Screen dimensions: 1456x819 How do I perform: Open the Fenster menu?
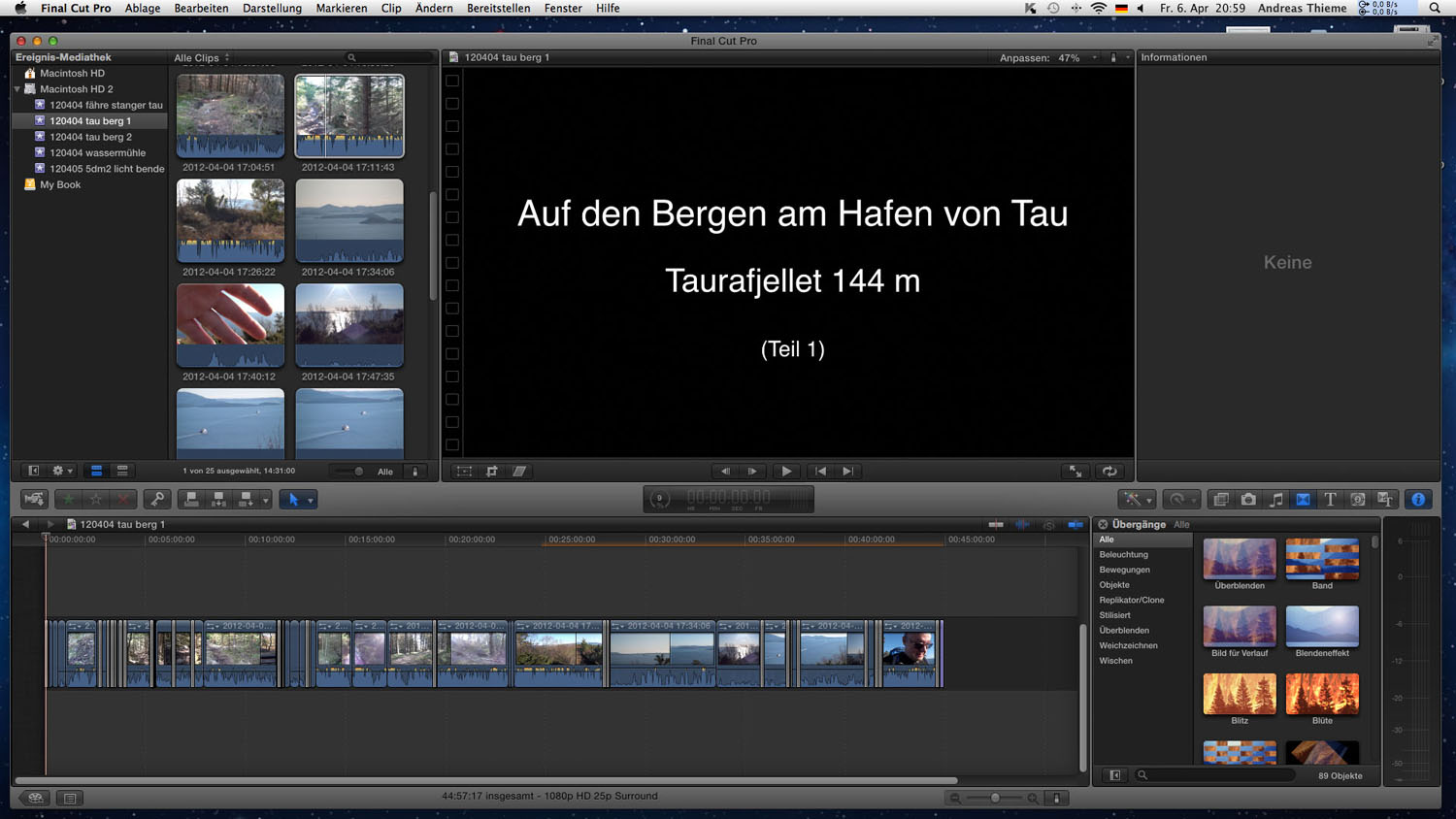(563, 8)
